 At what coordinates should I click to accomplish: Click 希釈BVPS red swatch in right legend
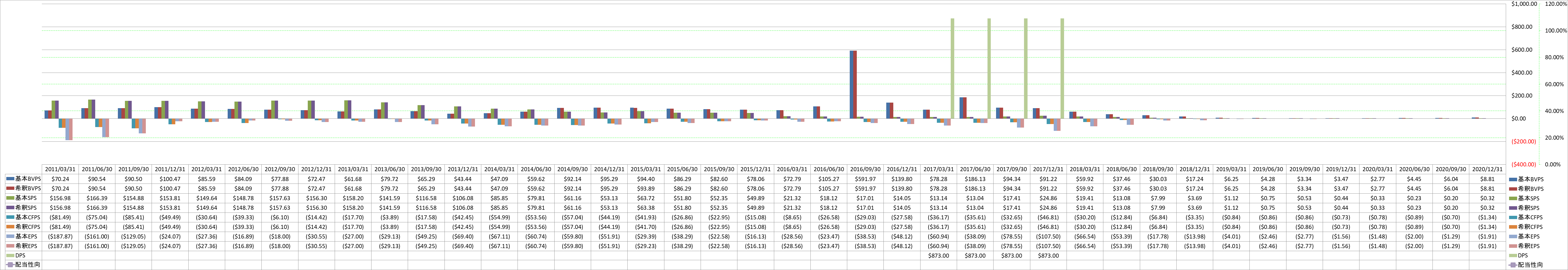pos(1513,189)
